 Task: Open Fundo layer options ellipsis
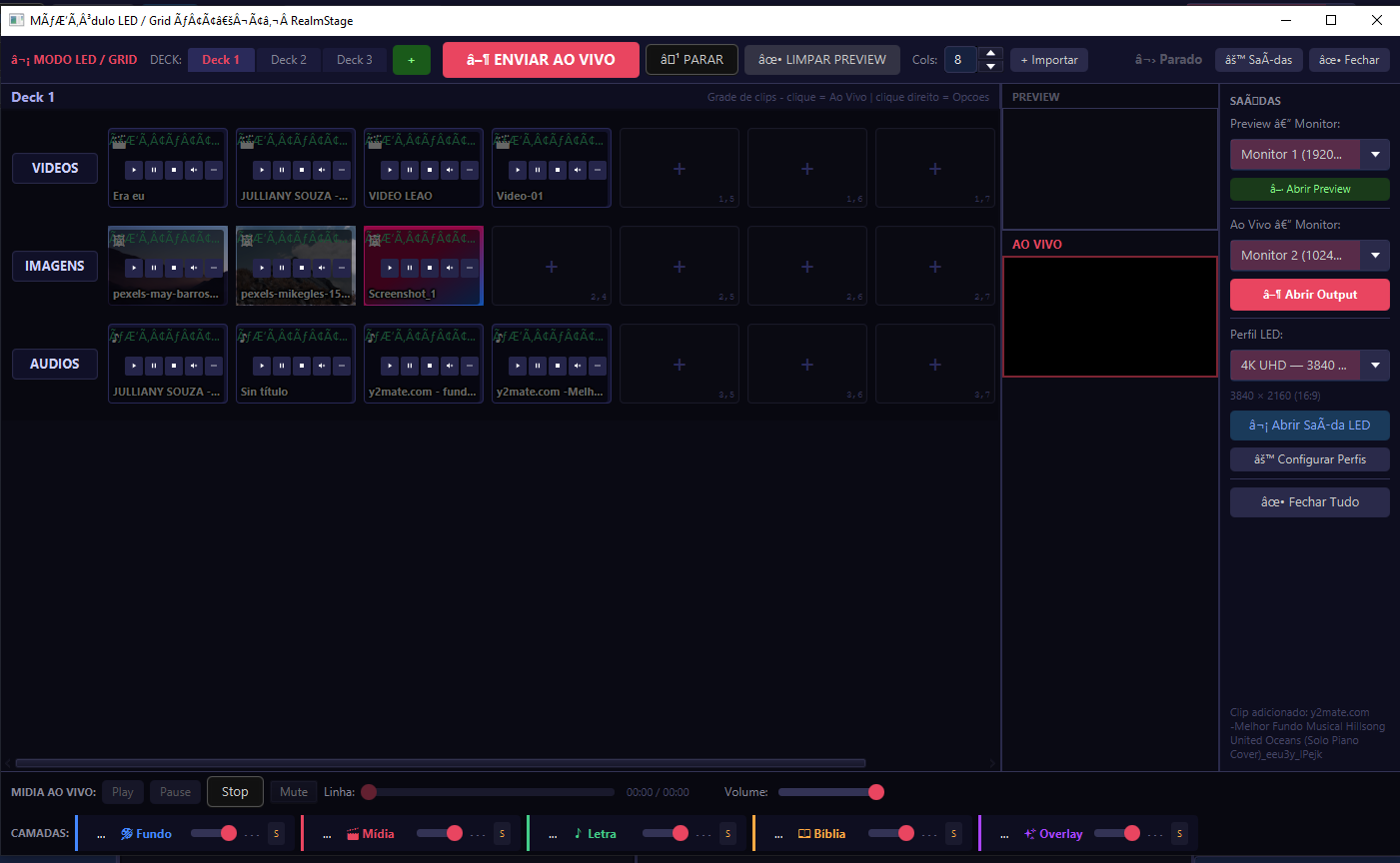(101, 834)
